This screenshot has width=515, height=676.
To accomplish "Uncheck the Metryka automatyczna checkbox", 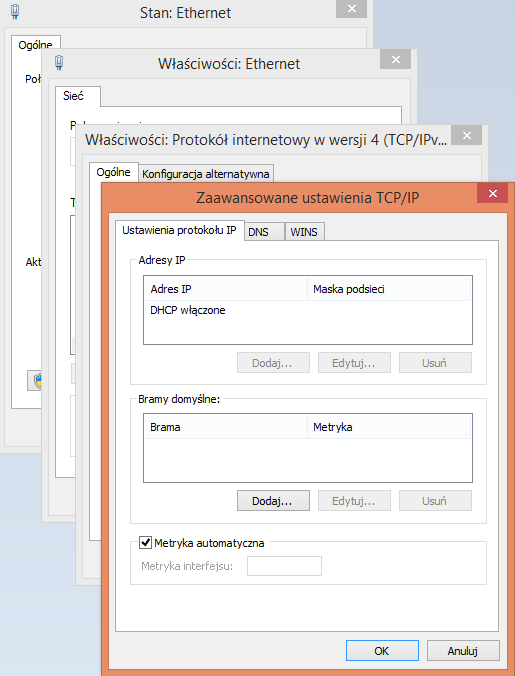I will pyautogui.click(x=146, y=542).
